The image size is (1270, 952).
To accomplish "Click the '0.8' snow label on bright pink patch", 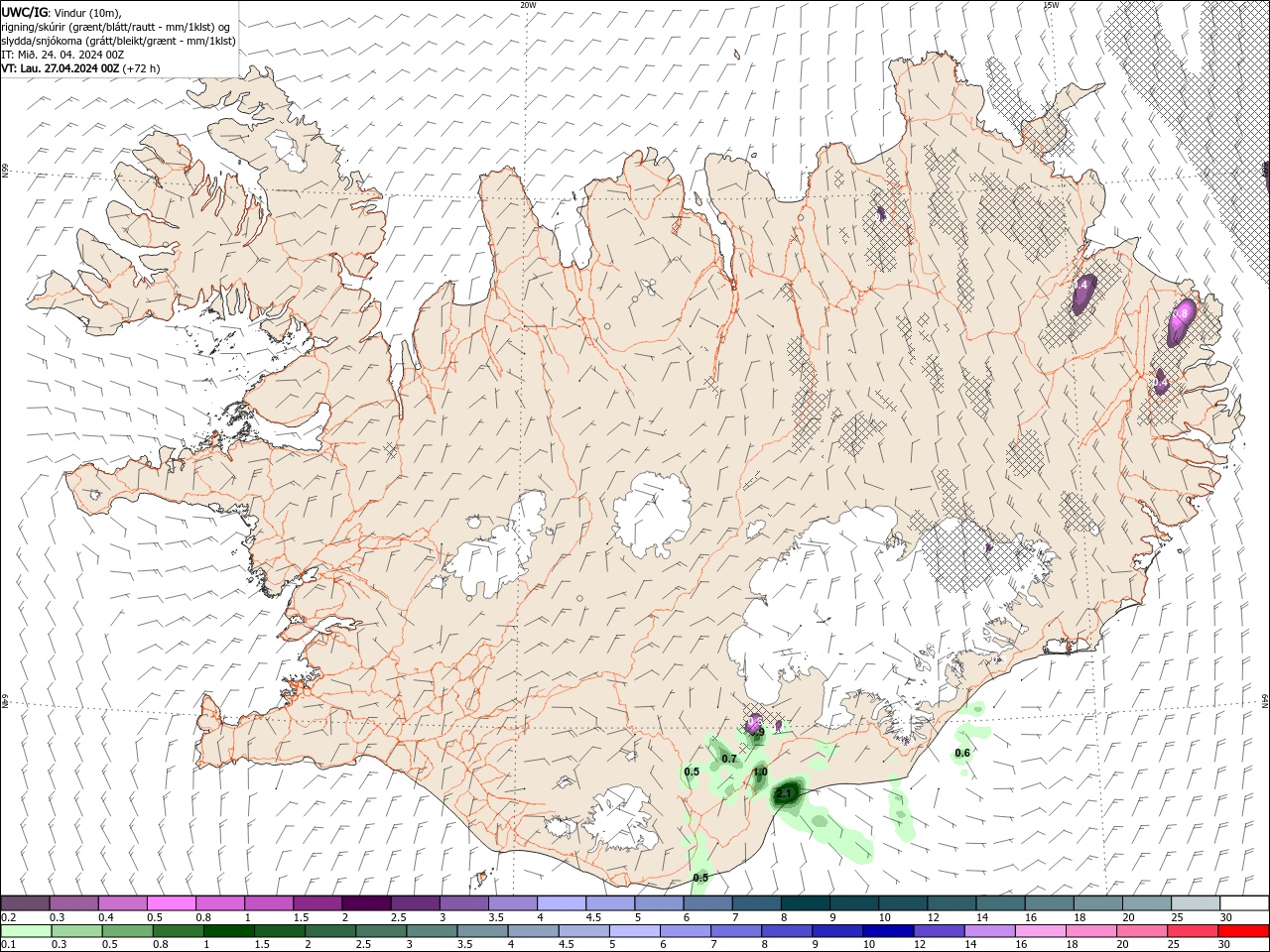I will tap(1181, 313).
